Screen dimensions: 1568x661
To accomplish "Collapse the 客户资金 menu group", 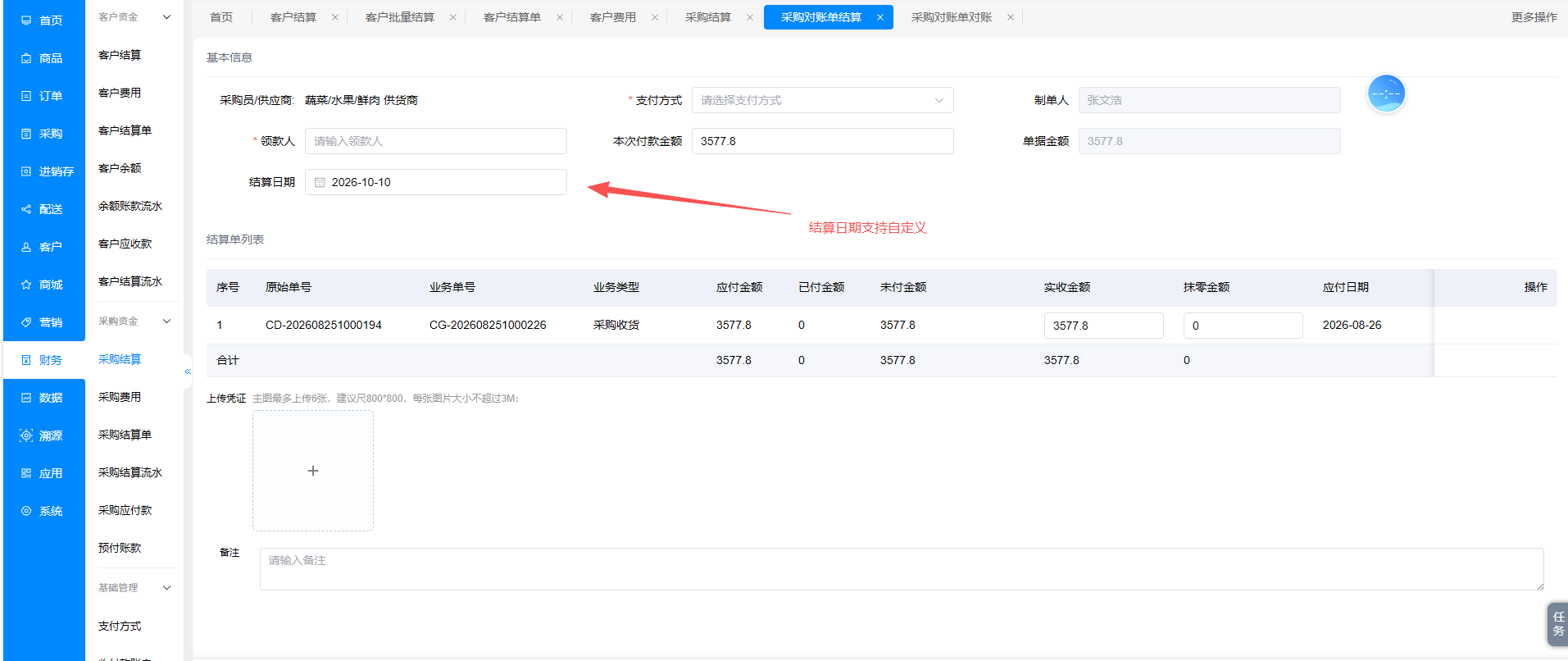I will tap(167, 17).
